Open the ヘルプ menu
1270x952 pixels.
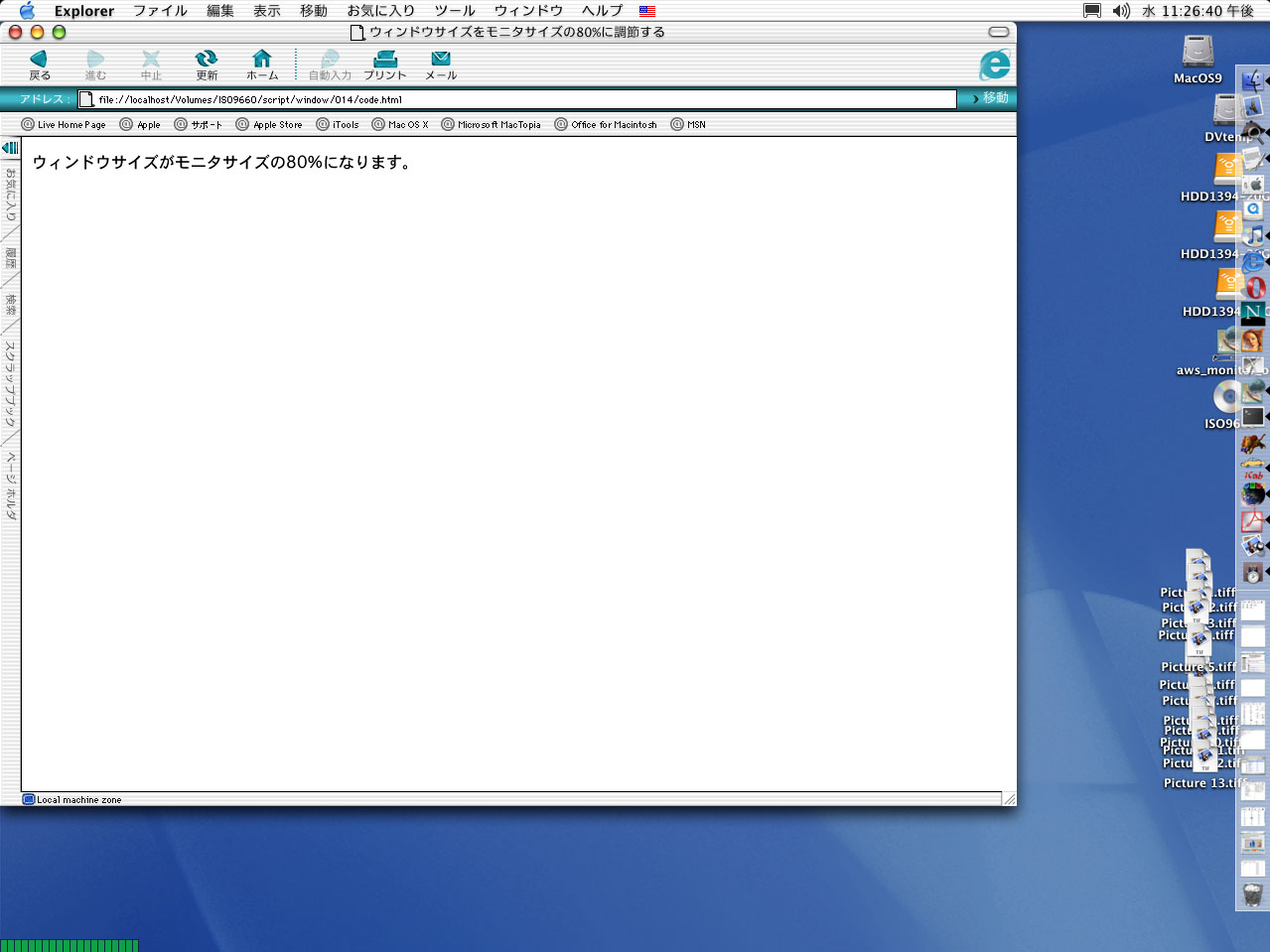pos(602,11)
